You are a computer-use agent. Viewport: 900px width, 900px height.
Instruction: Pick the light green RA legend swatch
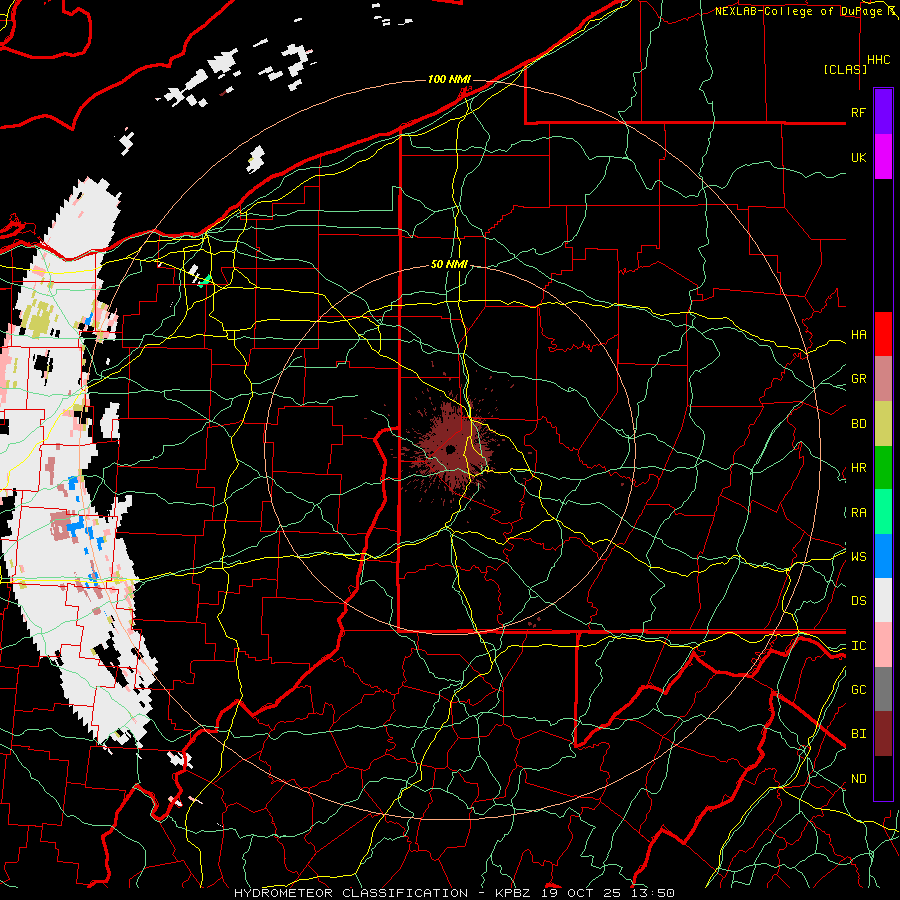883,512
